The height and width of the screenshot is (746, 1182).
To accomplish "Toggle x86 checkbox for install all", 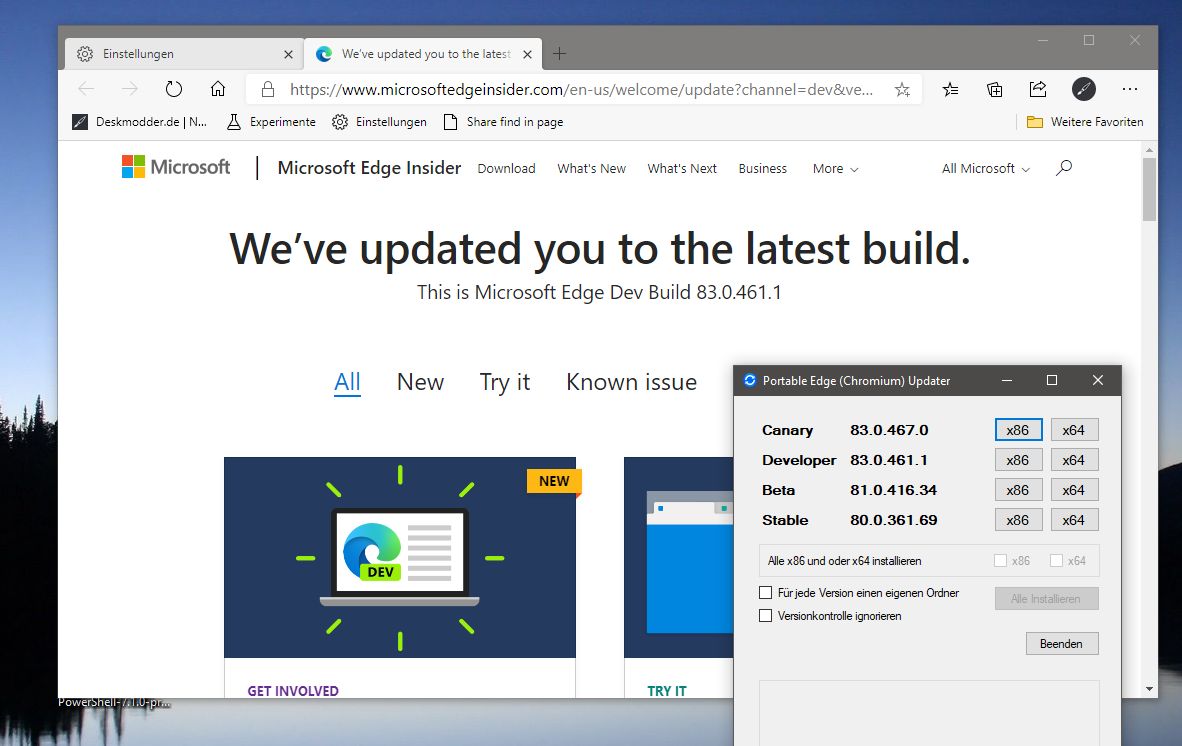I will 1000,561.
